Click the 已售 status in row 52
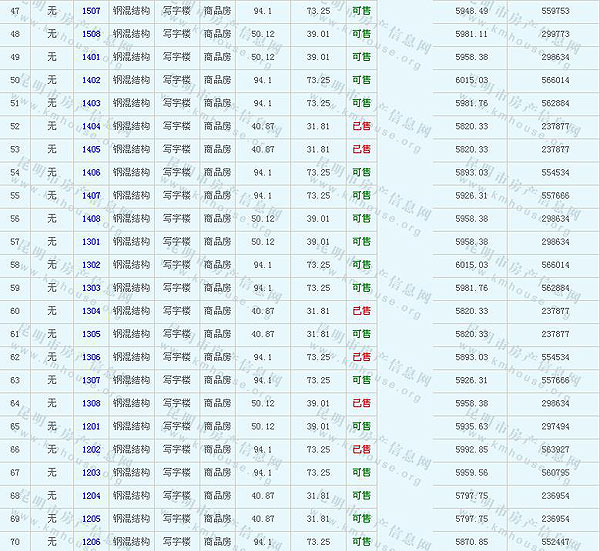Screen dimensions: 600x551 point(361,126)
